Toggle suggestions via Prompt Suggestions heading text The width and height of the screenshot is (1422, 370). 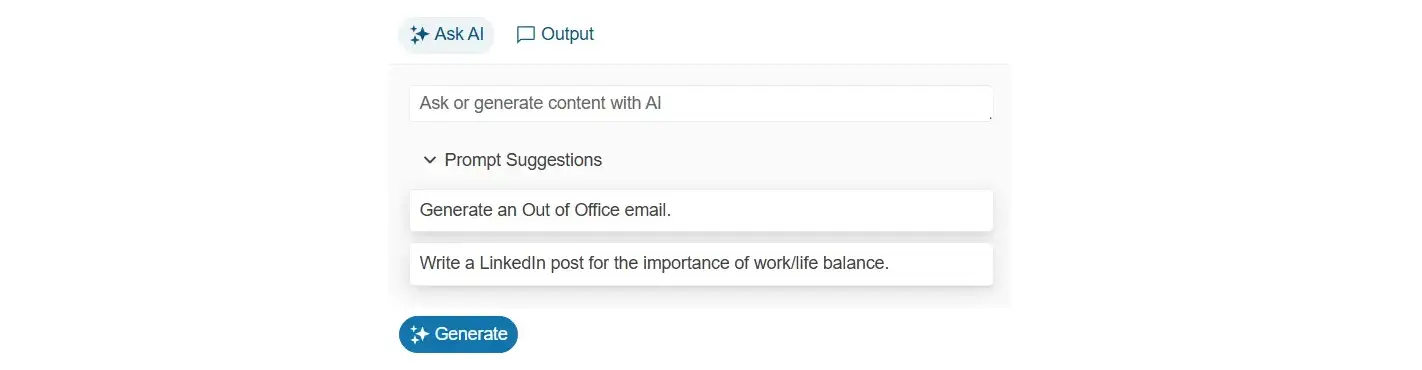coord(523,160)
